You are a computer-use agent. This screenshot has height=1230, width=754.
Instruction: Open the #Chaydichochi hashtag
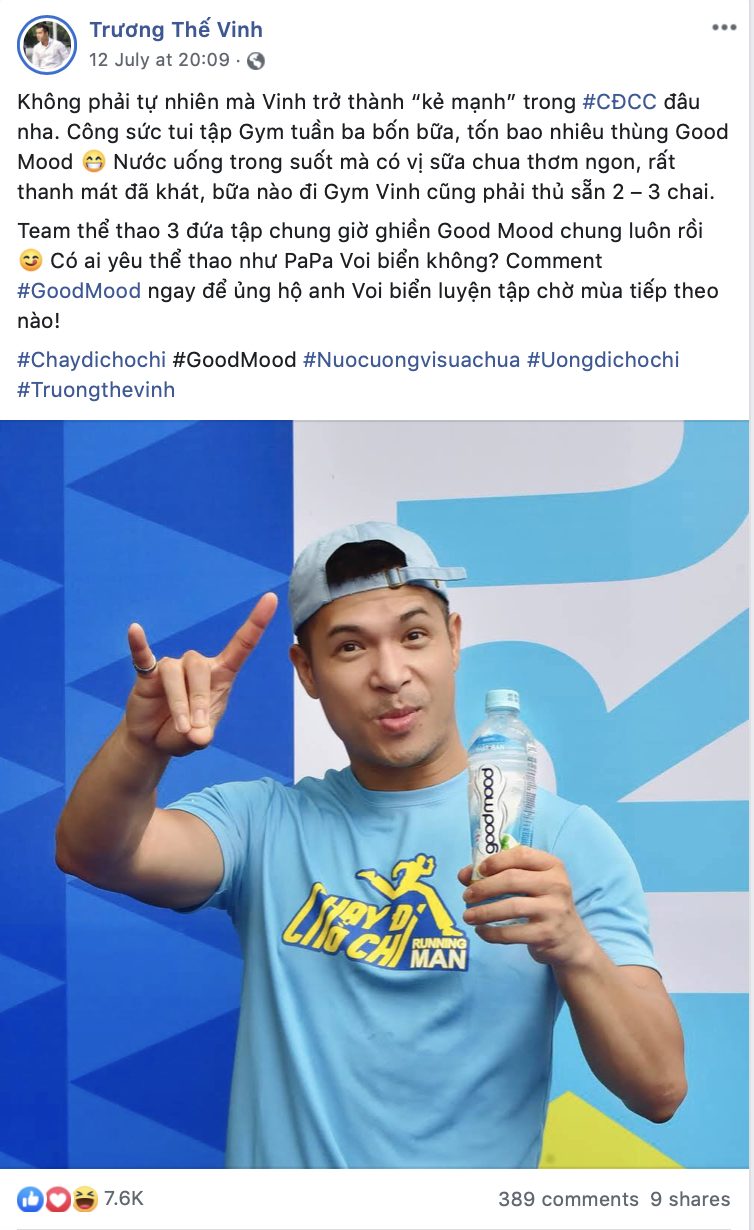click(91, 359)
